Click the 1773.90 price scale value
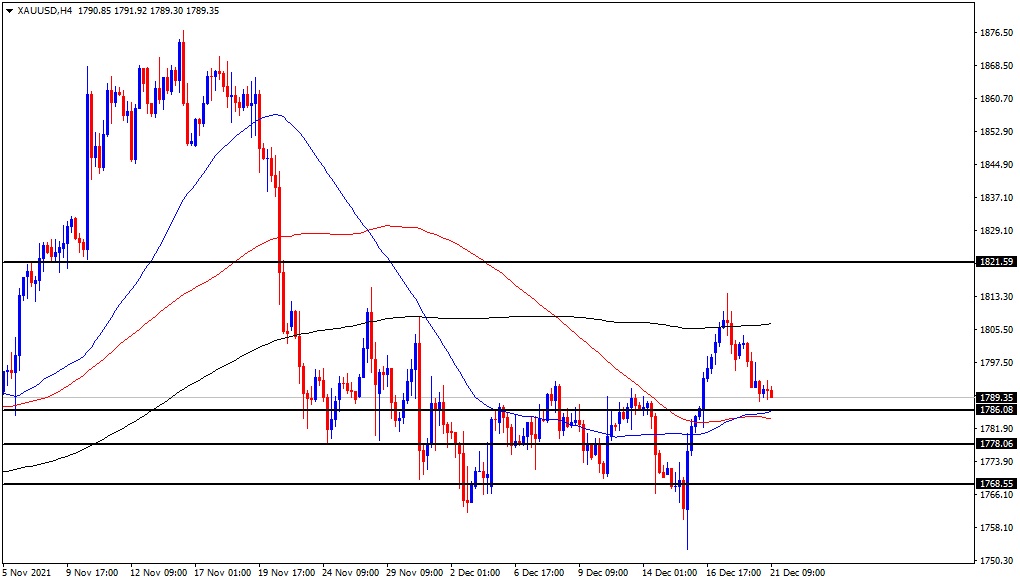This screenshot has height=584, width=1020. [997, 462]
